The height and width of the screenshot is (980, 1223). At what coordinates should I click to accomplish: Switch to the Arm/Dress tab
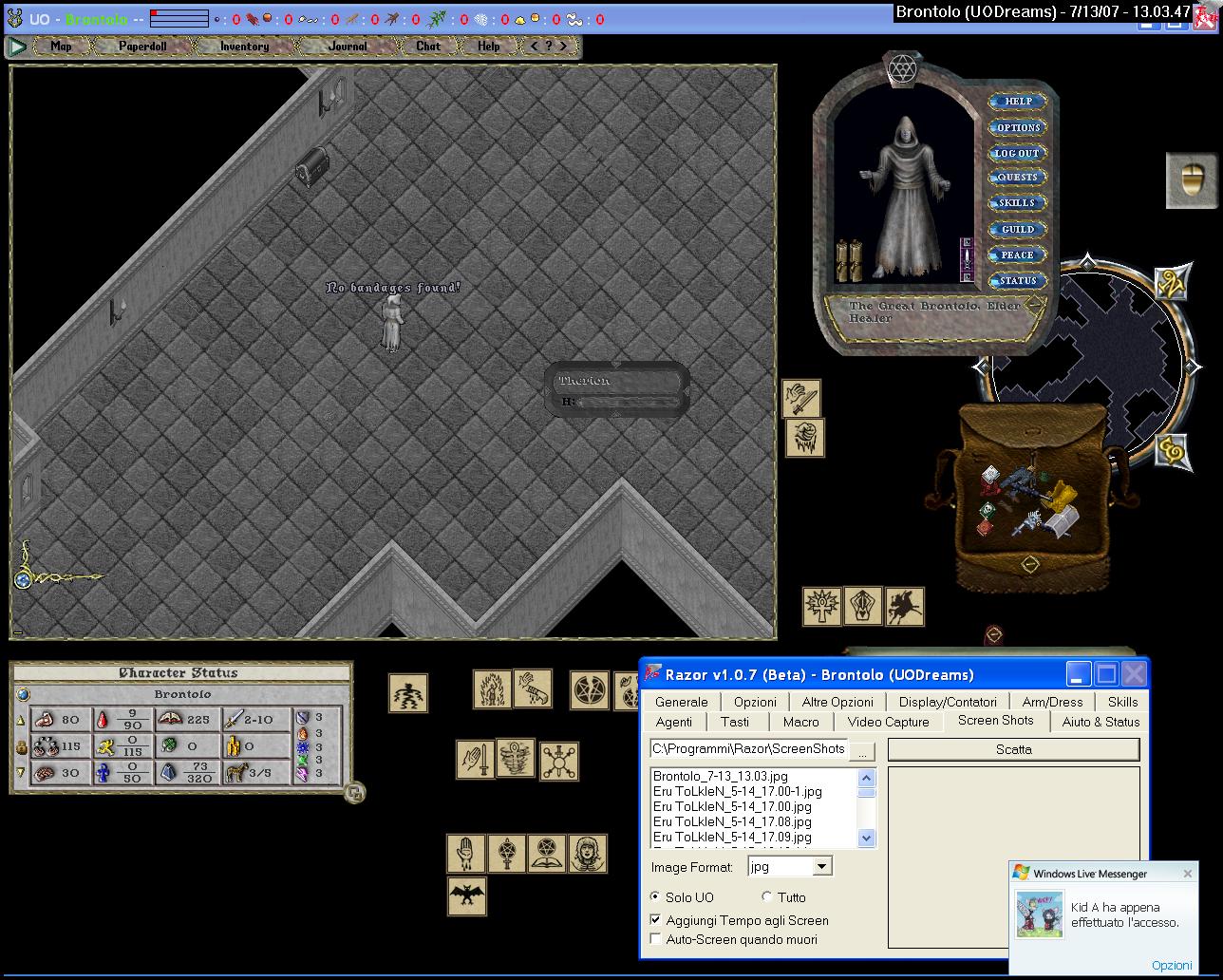pos(1052,702)
